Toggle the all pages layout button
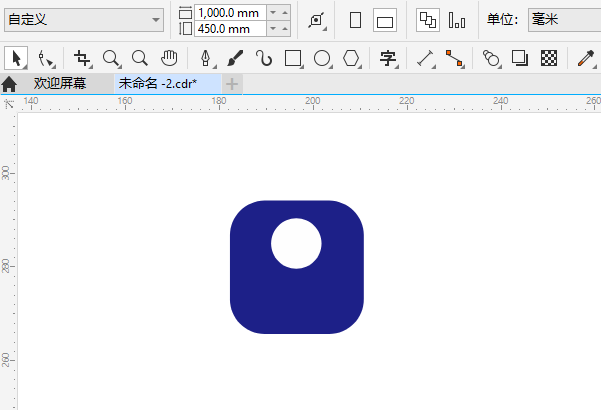 428,20
